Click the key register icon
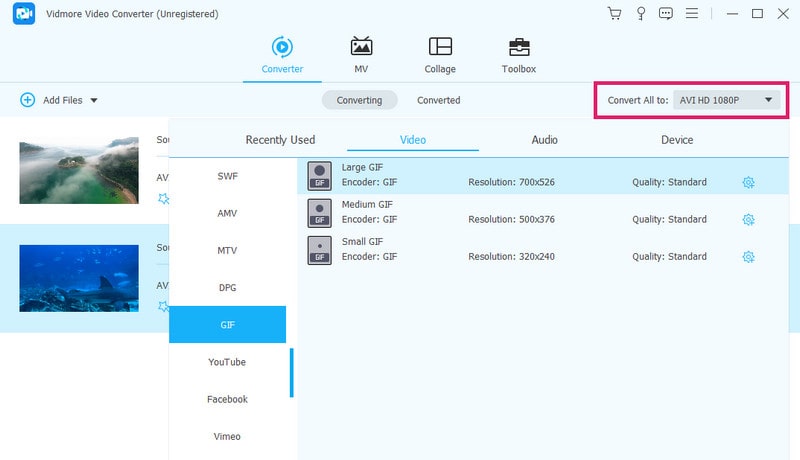Image resolution: width=800 pixels, height=460 pixels. tap(640, 14)
